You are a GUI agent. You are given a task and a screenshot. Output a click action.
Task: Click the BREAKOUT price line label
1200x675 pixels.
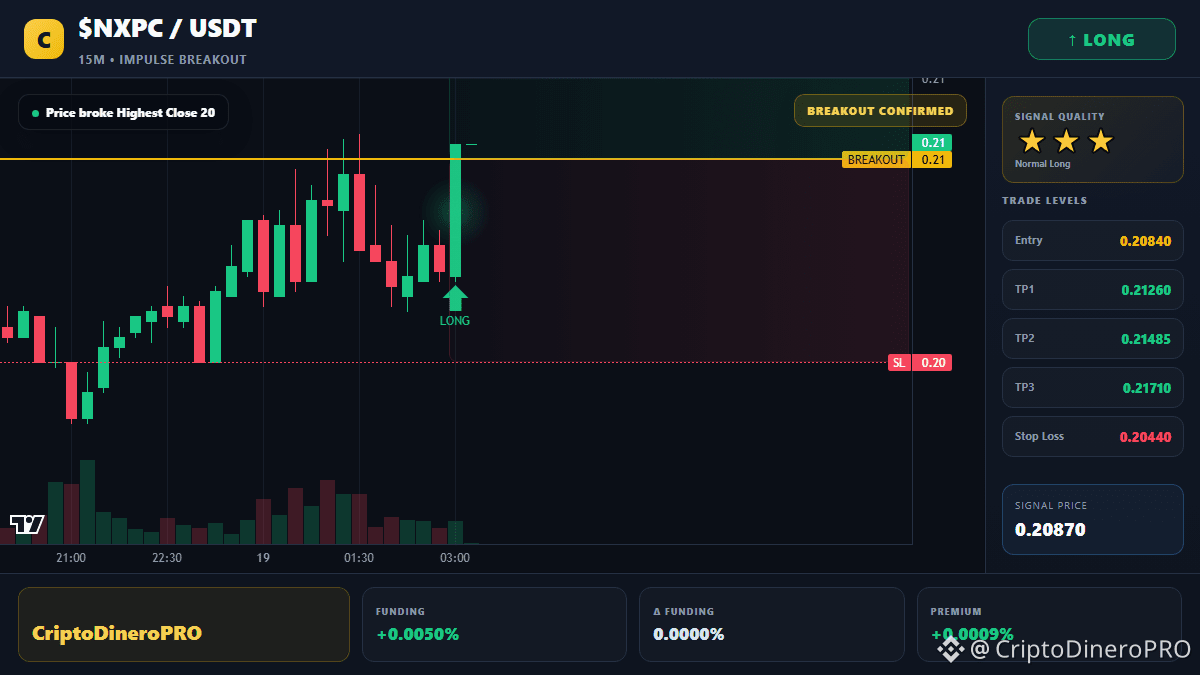876,160
